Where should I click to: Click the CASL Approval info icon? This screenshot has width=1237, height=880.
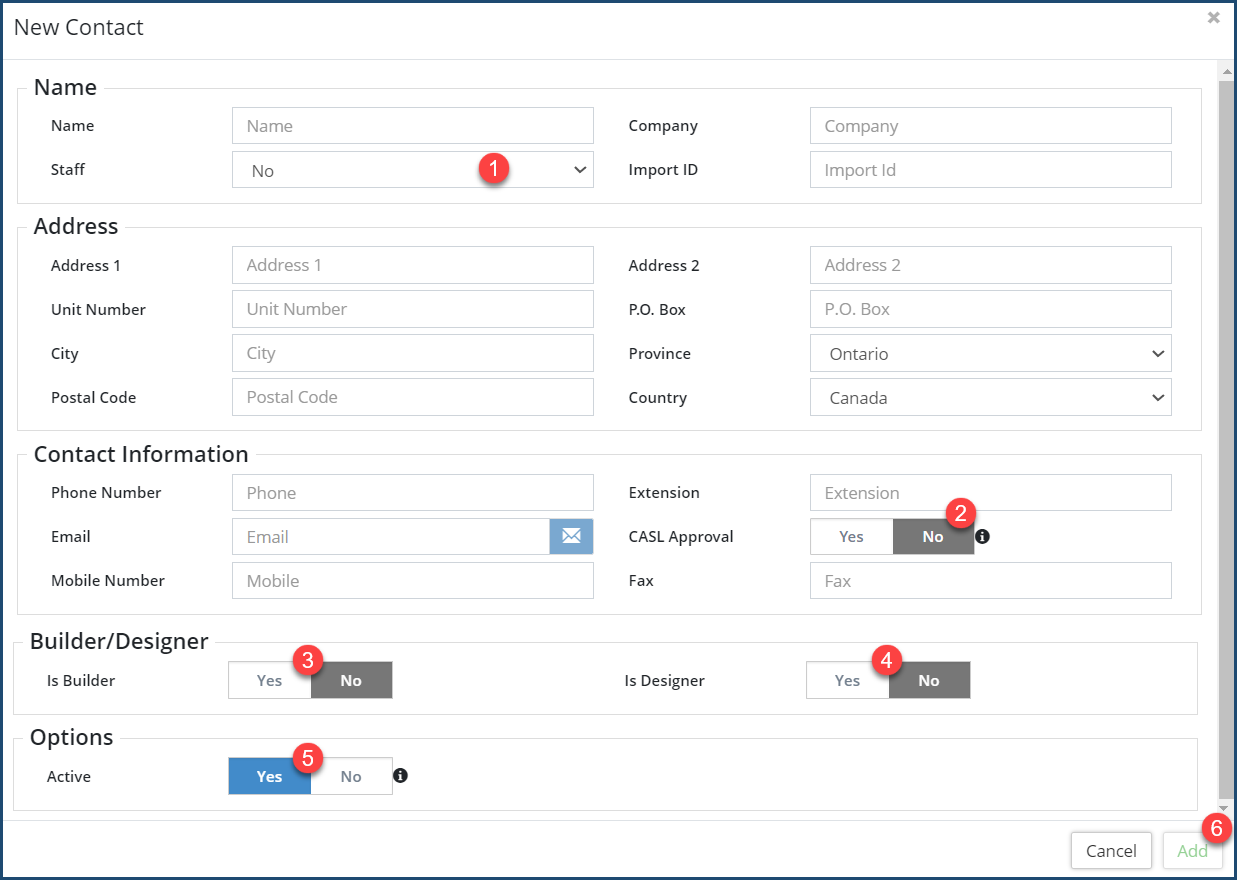click(982, 537)
